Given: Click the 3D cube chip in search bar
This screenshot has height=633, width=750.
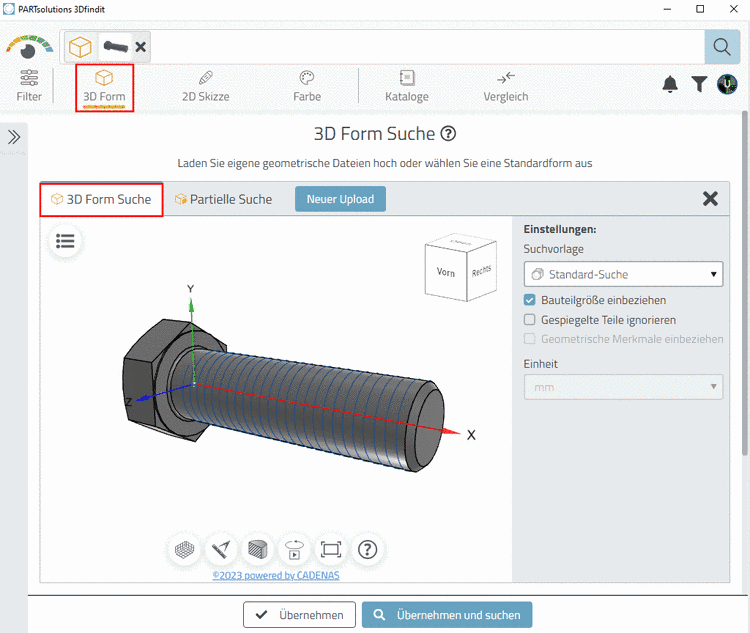Looking at the screenshot, I should click(80, 47).
